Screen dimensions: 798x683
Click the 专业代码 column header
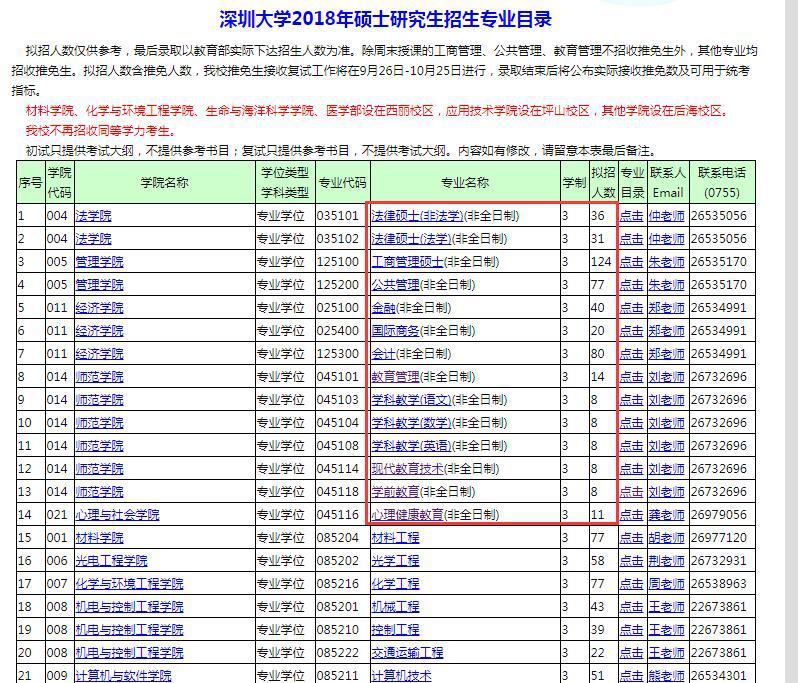(343, 183)
